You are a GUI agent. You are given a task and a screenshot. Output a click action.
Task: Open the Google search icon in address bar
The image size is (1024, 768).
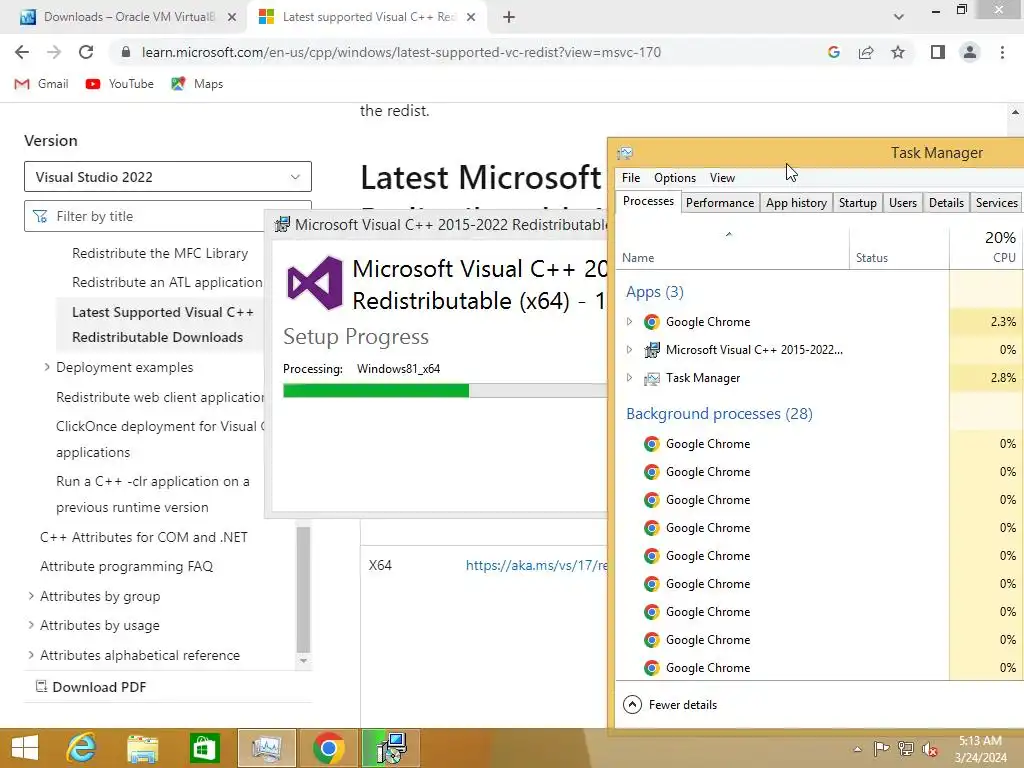point(833,52)
